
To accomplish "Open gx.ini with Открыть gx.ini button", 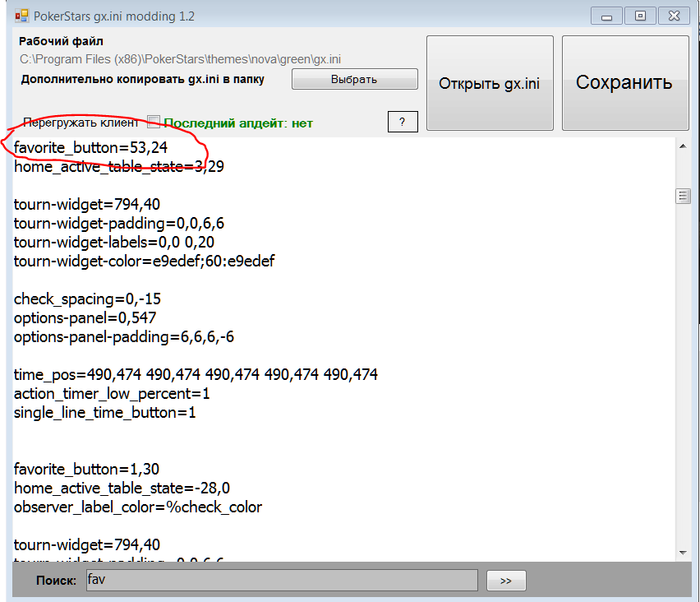I will (x=490, y=84).
